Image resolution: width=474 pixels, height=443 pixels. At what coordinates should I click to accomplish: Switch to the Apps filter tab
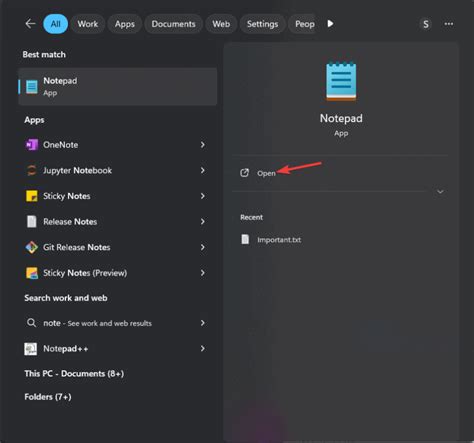tap(125, 24)
